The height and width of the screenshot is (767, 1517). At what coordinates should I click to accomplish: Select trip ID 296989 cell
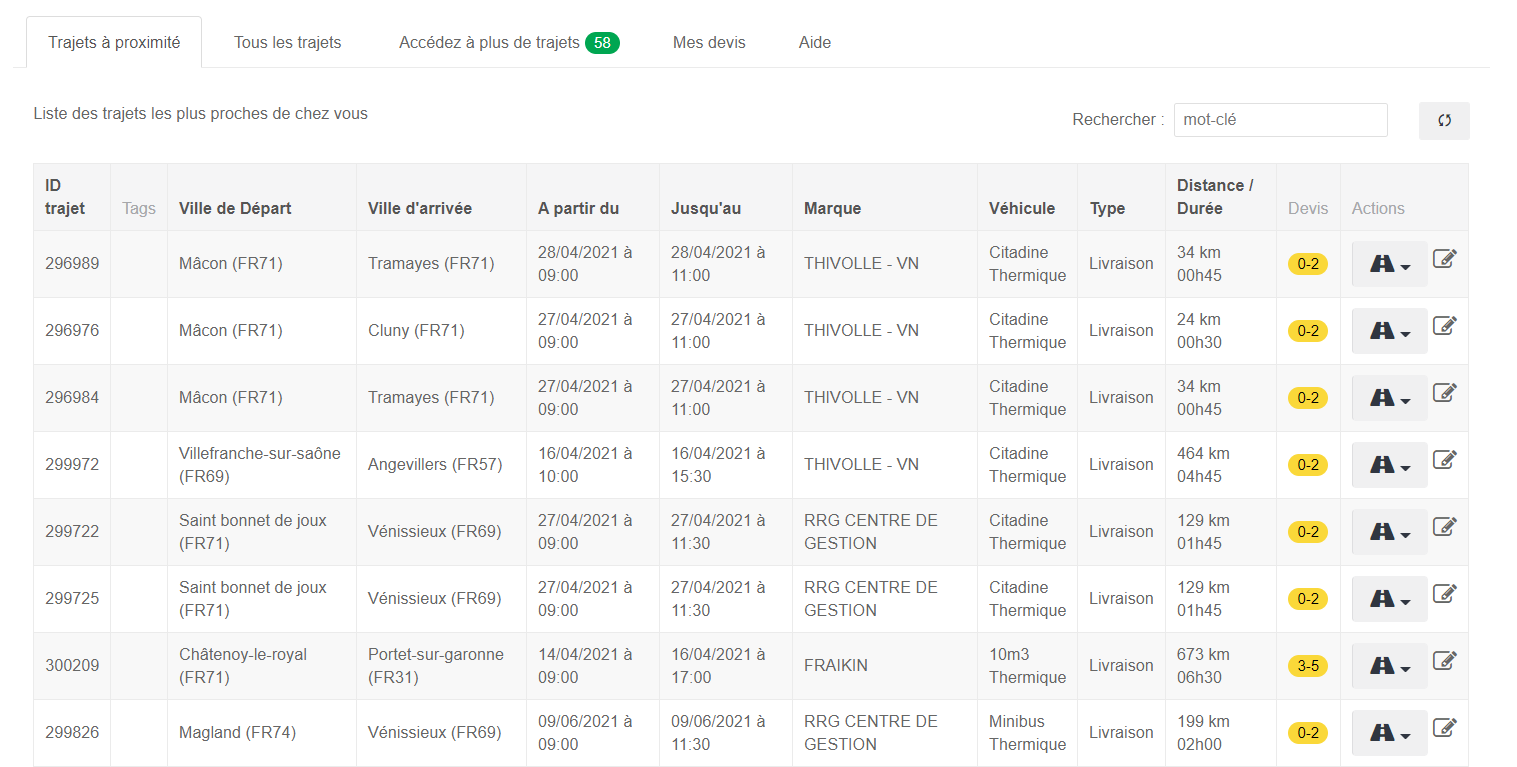72,264
